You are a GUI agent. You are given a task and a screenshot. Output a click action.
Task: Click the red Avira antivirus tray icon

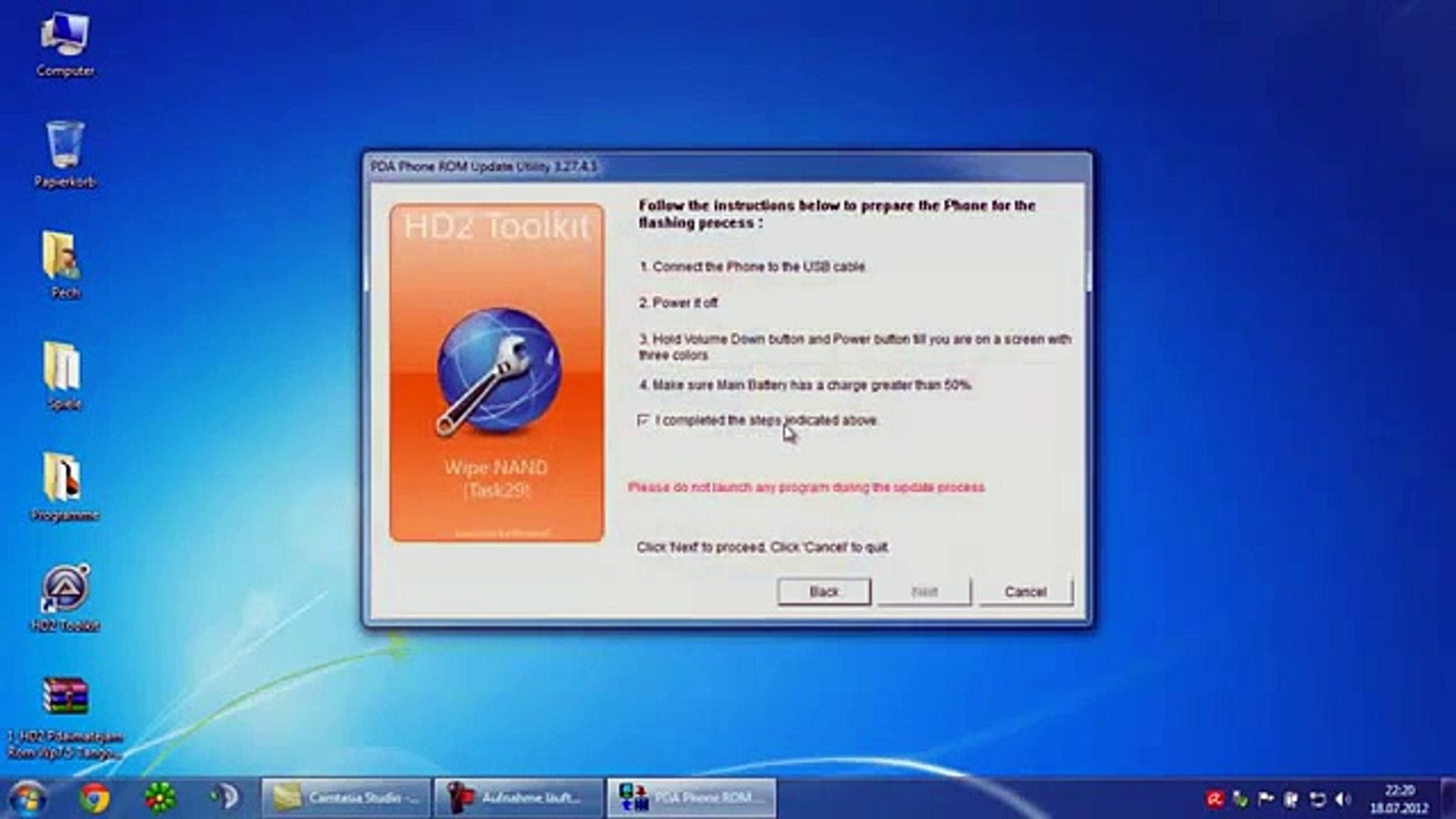pos(1214,799)
